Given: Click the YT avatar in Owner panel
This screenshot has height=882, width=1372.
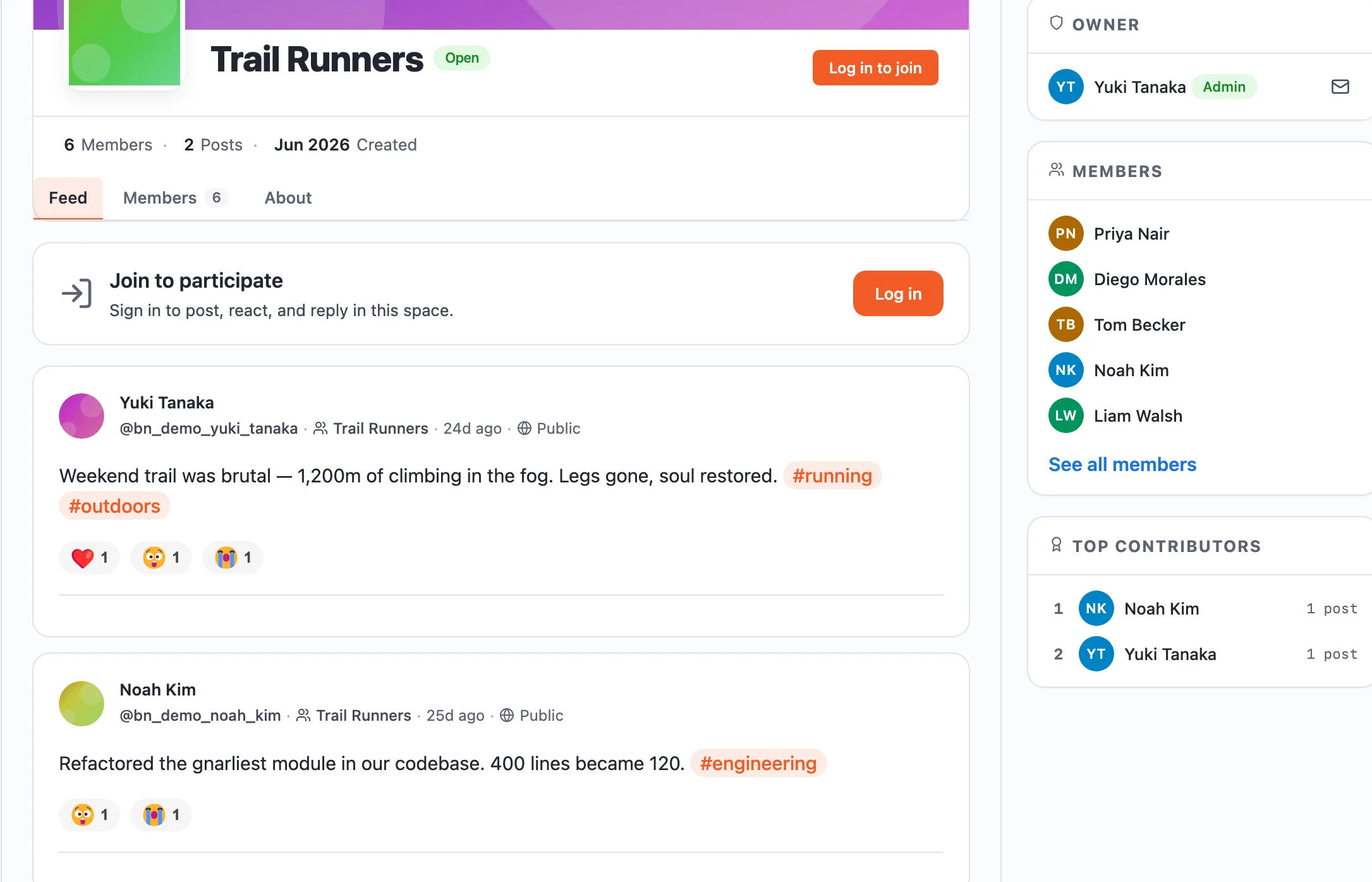Looking at the screenshot, I should (x=1065, y=87).
